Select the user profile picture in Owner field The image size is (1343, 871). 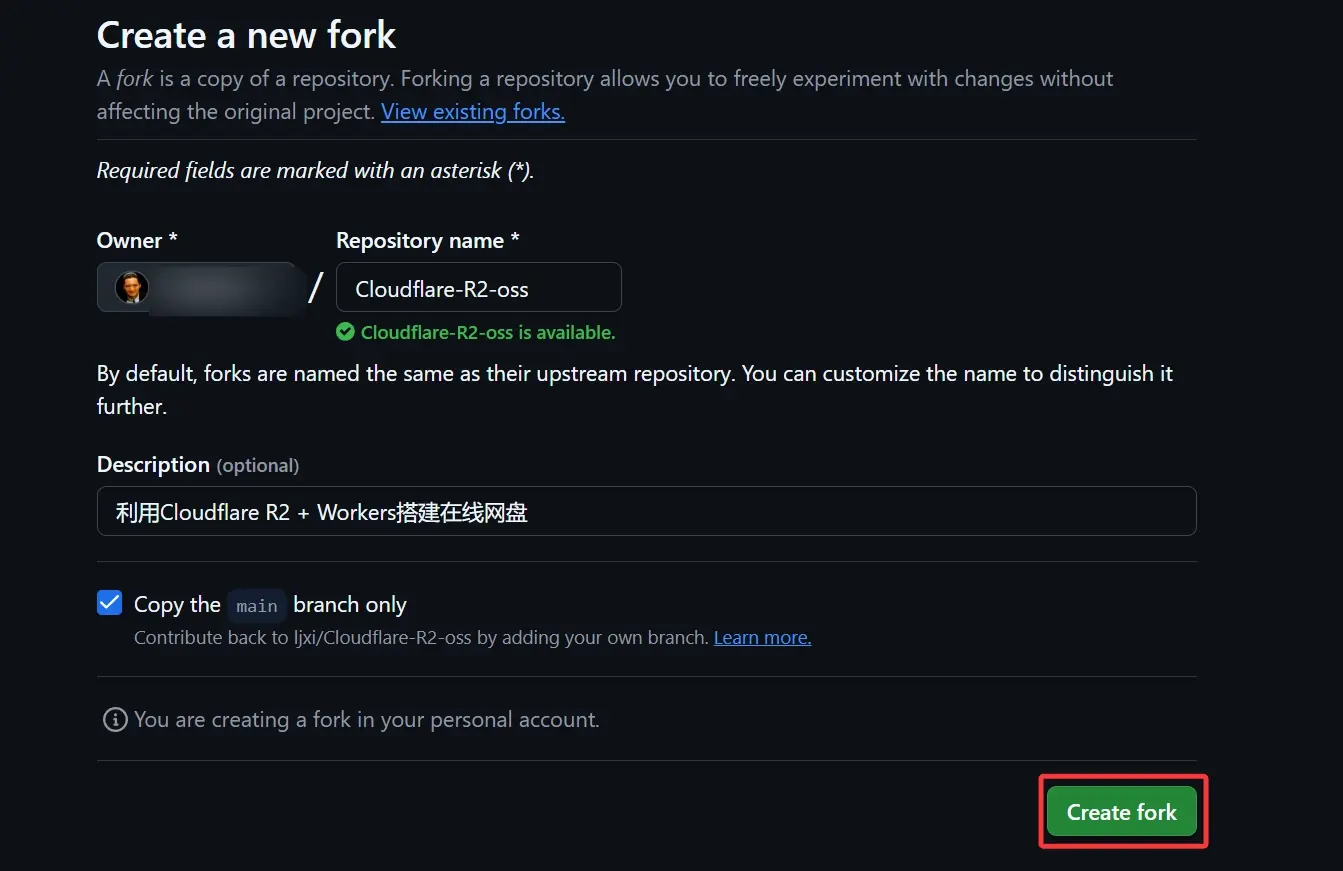(x=130, y=287)
